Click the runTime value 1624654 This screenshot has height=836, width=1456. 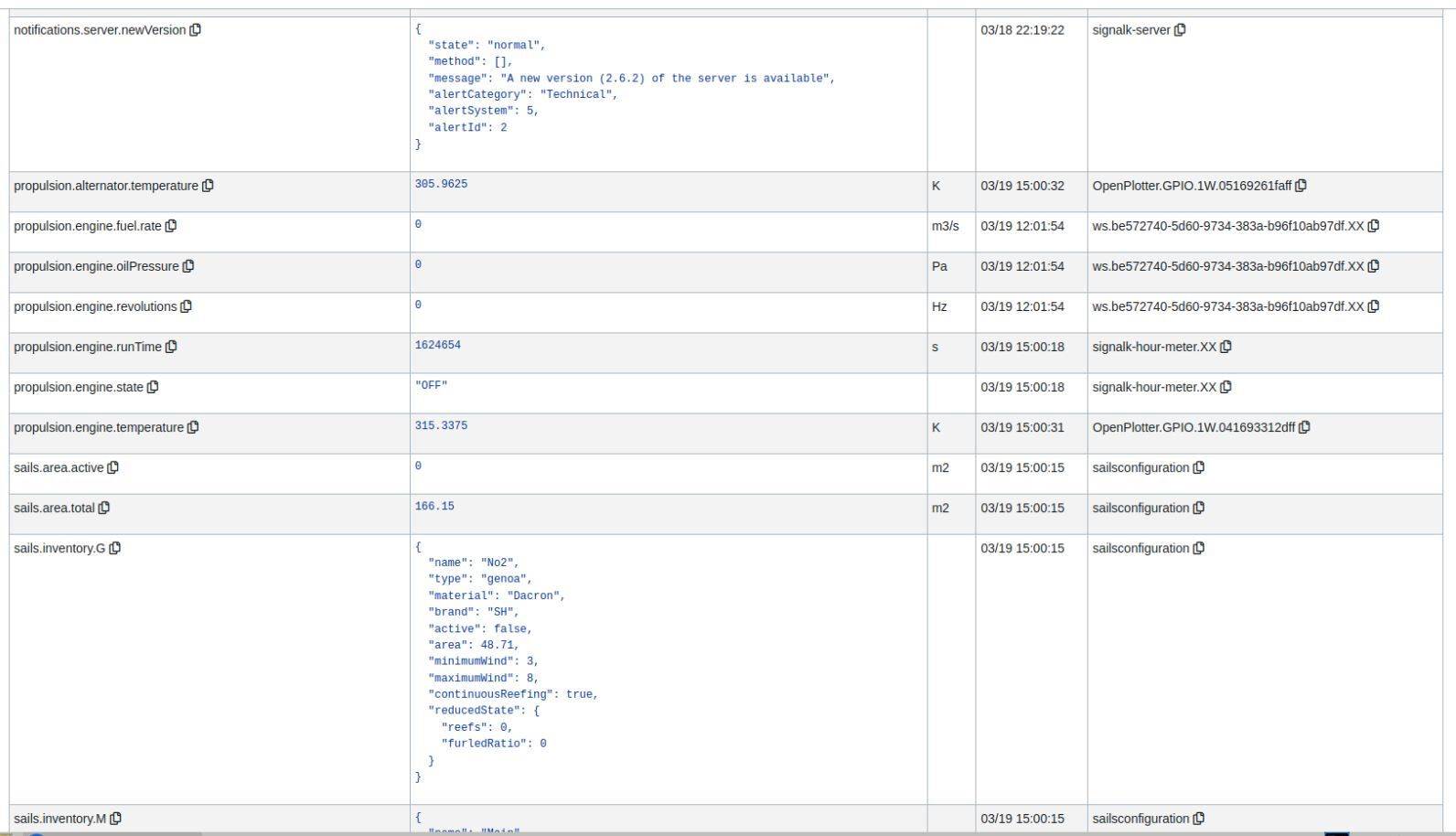click(x=438, y=345)
